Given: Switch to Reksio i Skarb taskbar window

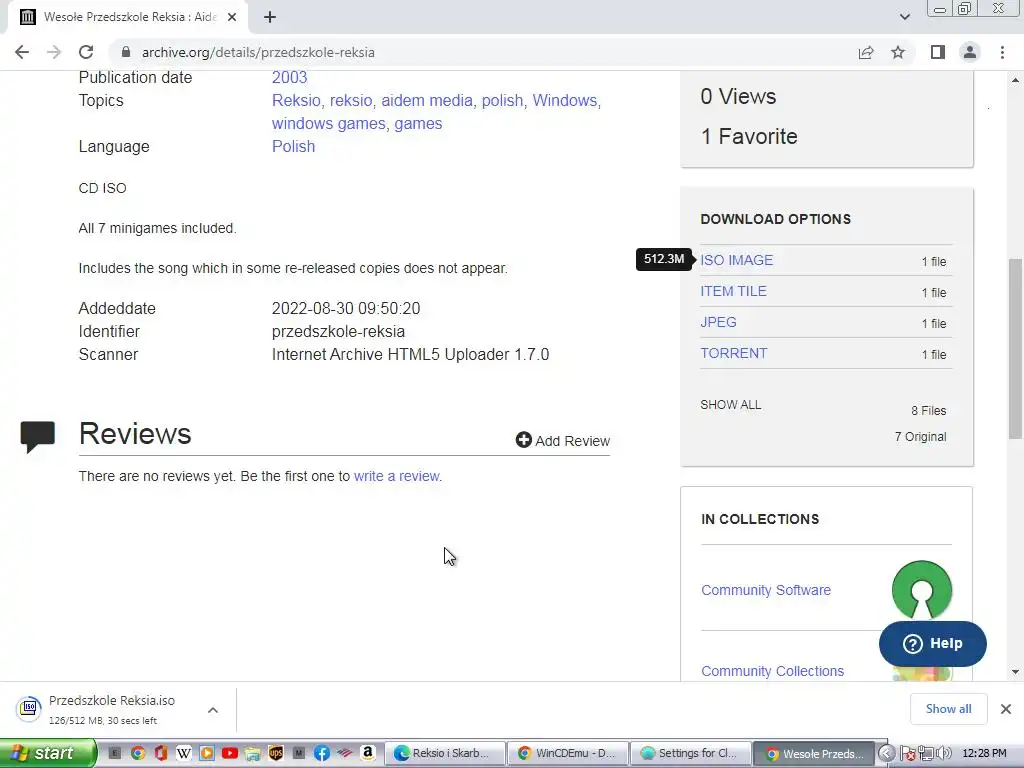Looking at the screenshot, I should point(445,753).
